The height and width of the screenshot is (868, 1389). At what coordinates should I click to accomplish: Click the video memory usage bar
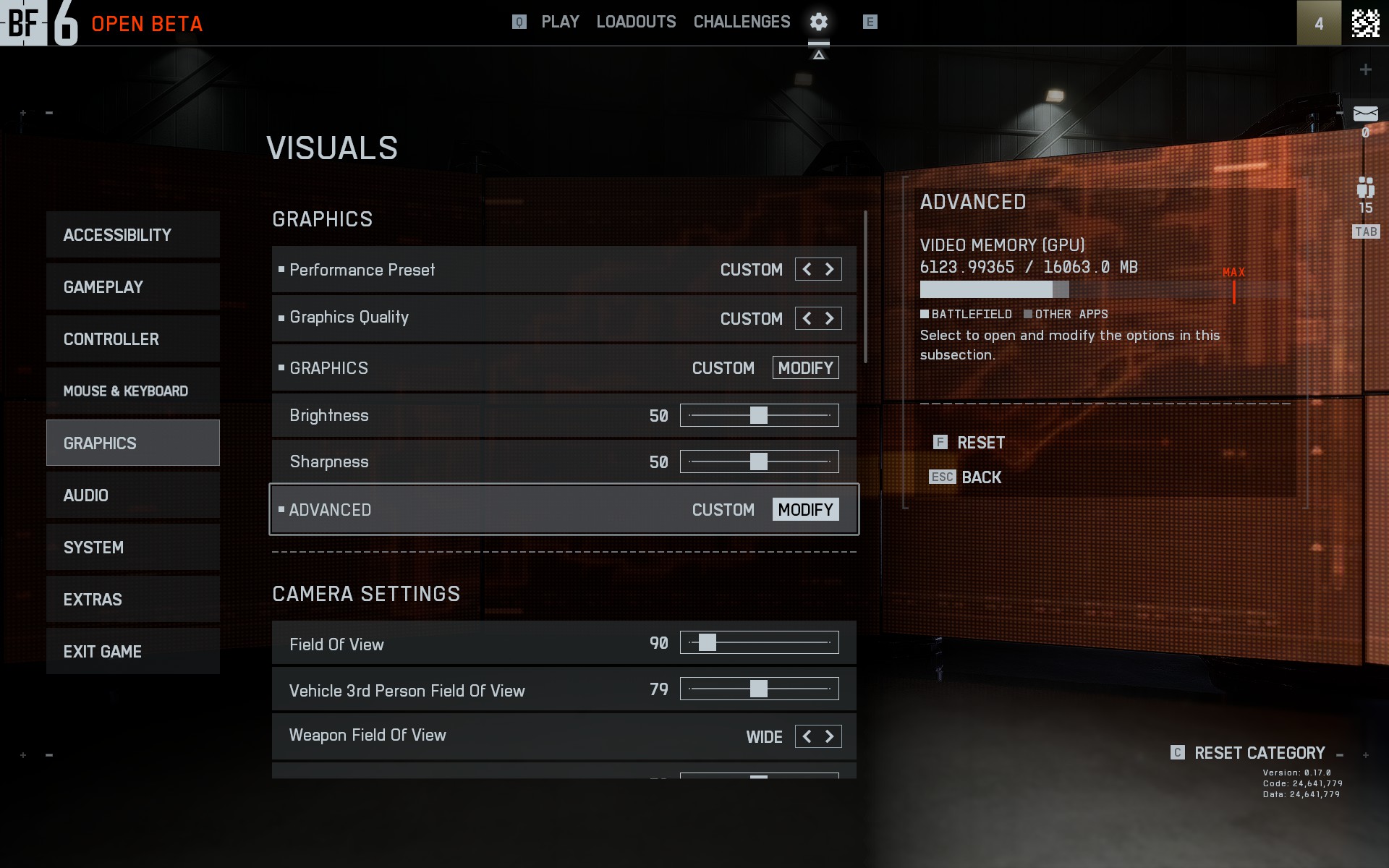coord(1105,289)
